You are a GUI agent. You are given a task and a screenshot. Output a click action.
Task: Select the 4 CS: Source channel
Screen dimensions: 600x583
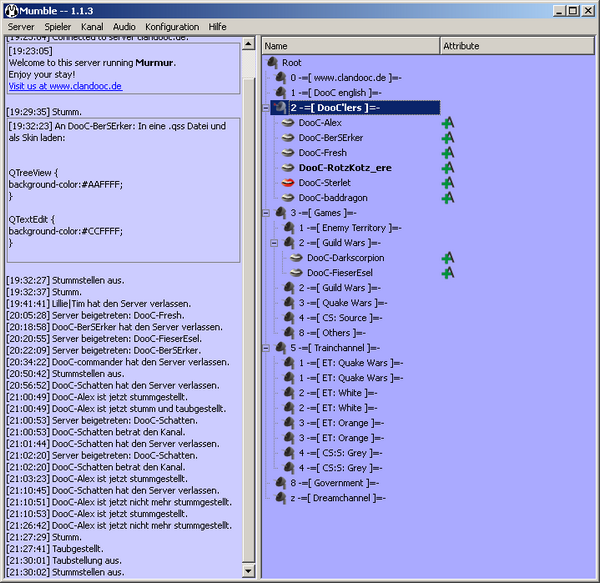pos(341,318)
